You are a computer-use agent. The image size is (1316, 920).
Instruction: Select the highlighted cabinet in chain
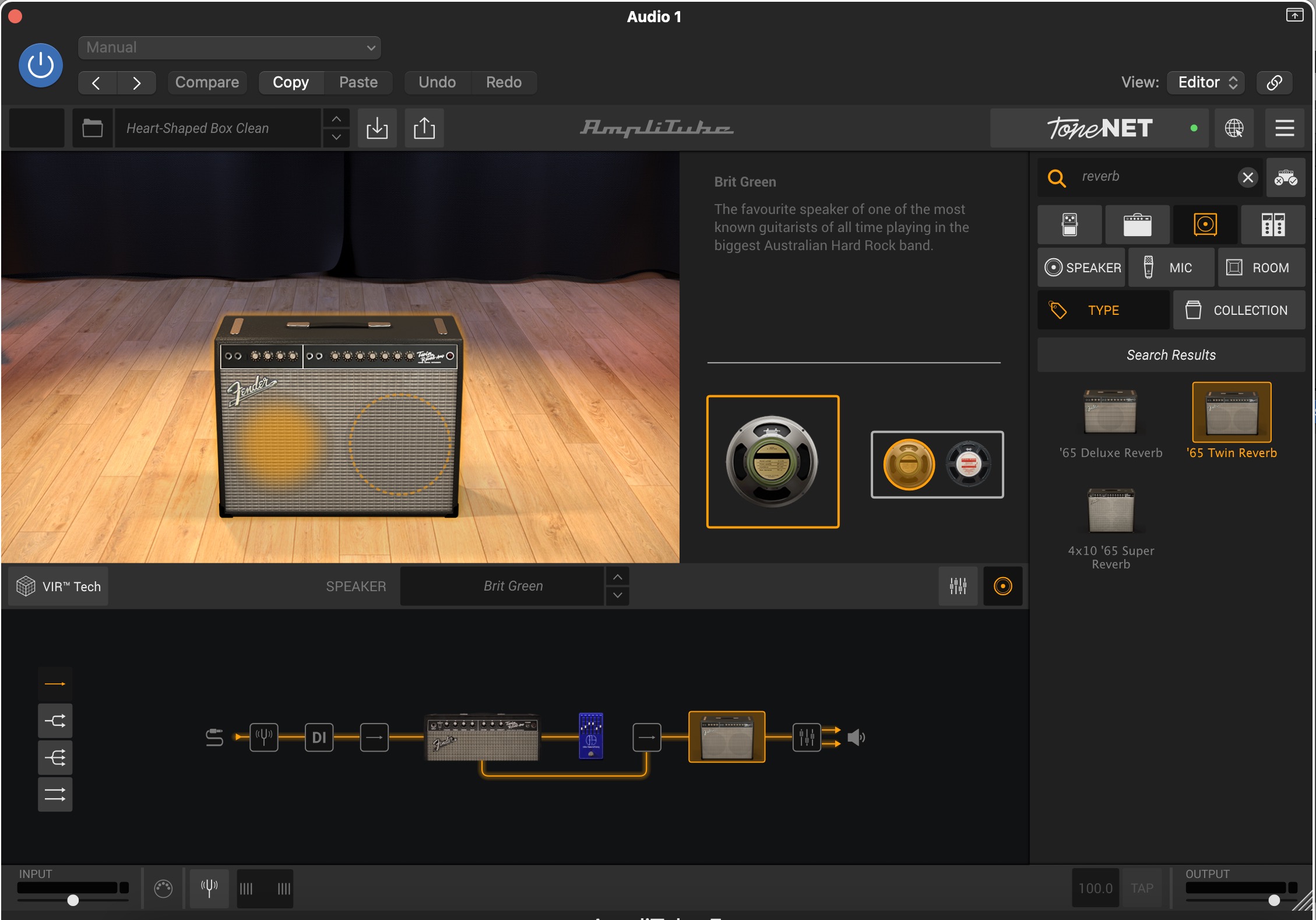[727, 737]
